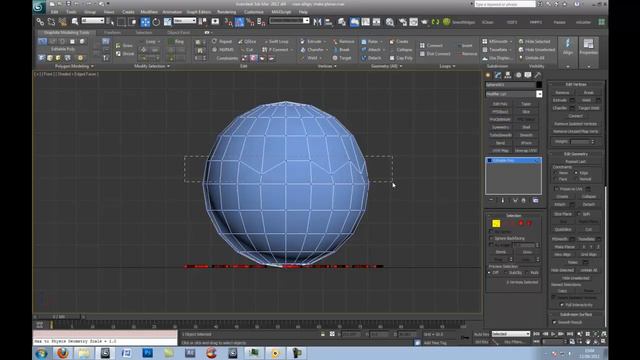Select the Edge constraint radio button
640x360 pixels.
576,173
